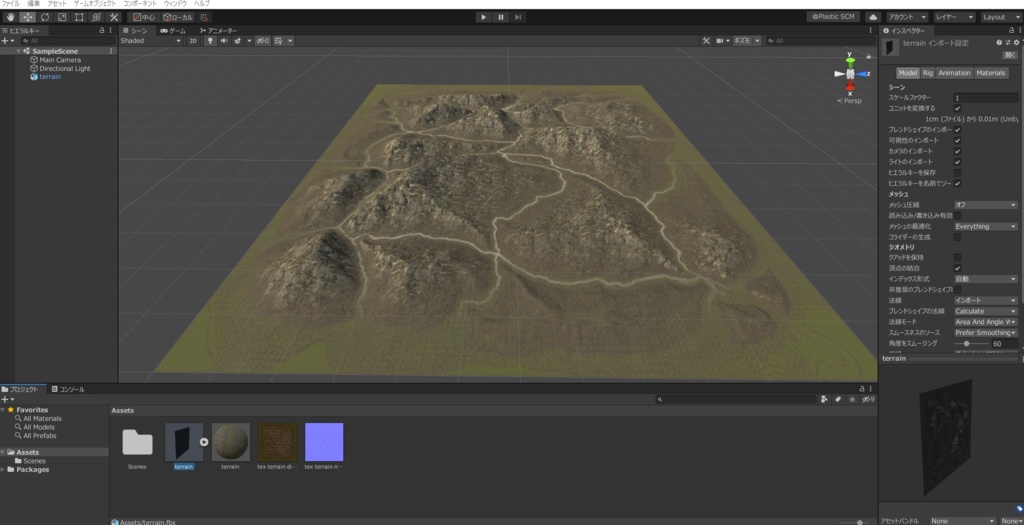Open the アカウント dropdown
Viewport: 1024px width, 525px height.
coord(907,17)
